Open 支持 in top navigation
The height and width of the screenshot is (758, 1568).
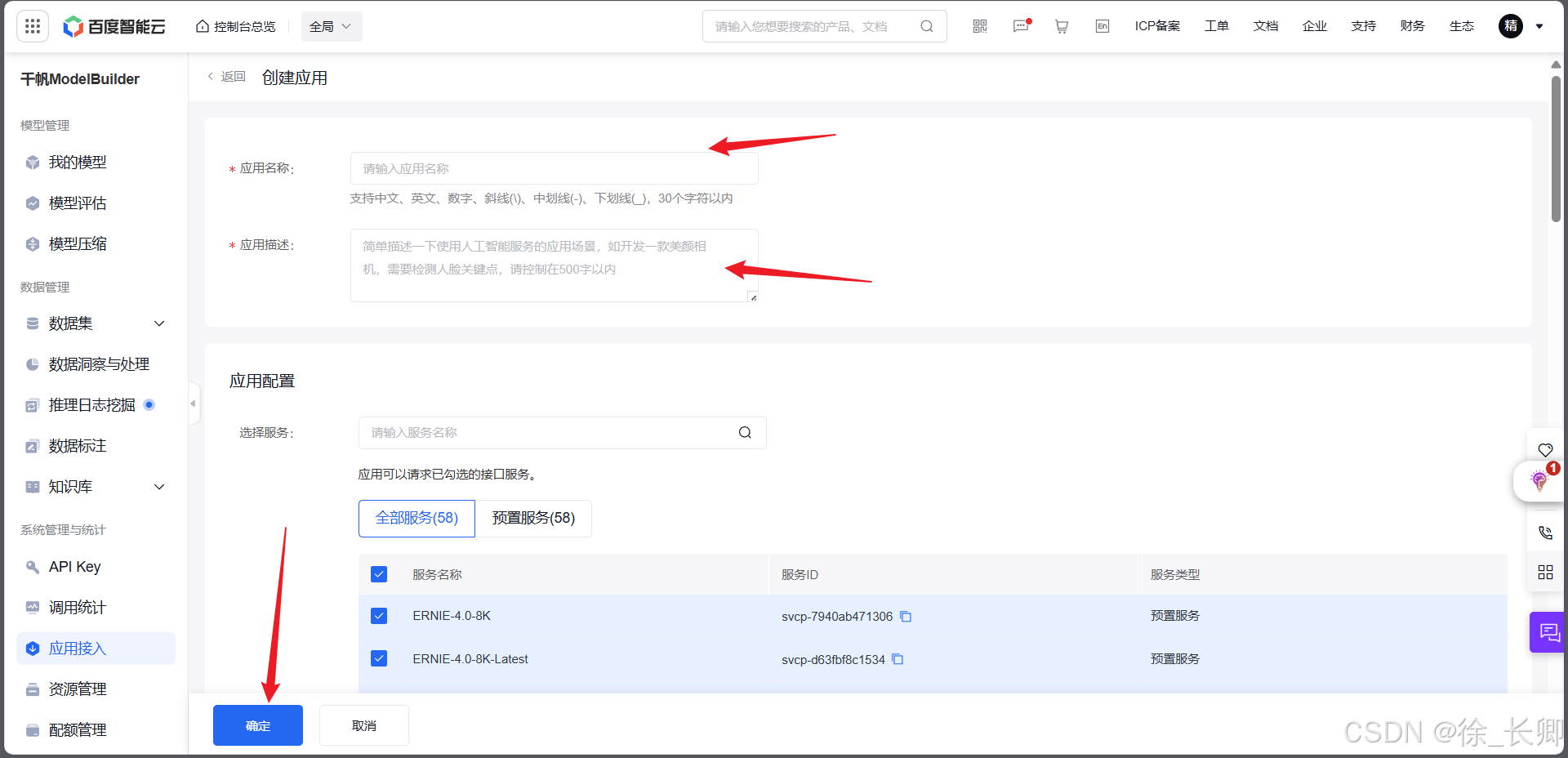click(x=1364, y=26)
